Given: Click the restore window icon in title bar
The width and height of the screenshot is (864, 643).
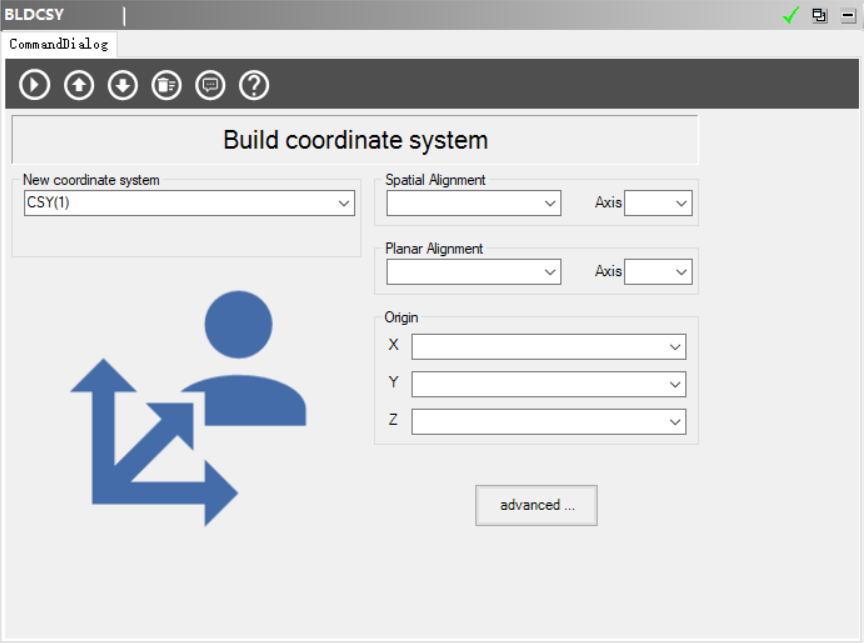Looking at the screenshot, I should click(x=820, y=15).
